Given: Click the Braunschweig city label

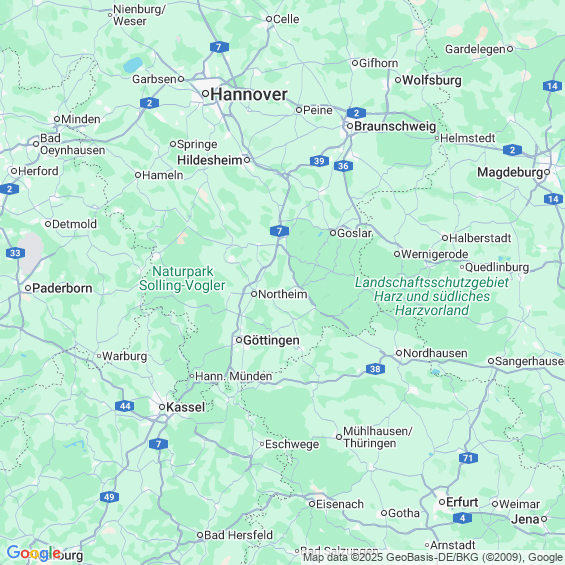Looking at the screenshot, I should (395, 126).
